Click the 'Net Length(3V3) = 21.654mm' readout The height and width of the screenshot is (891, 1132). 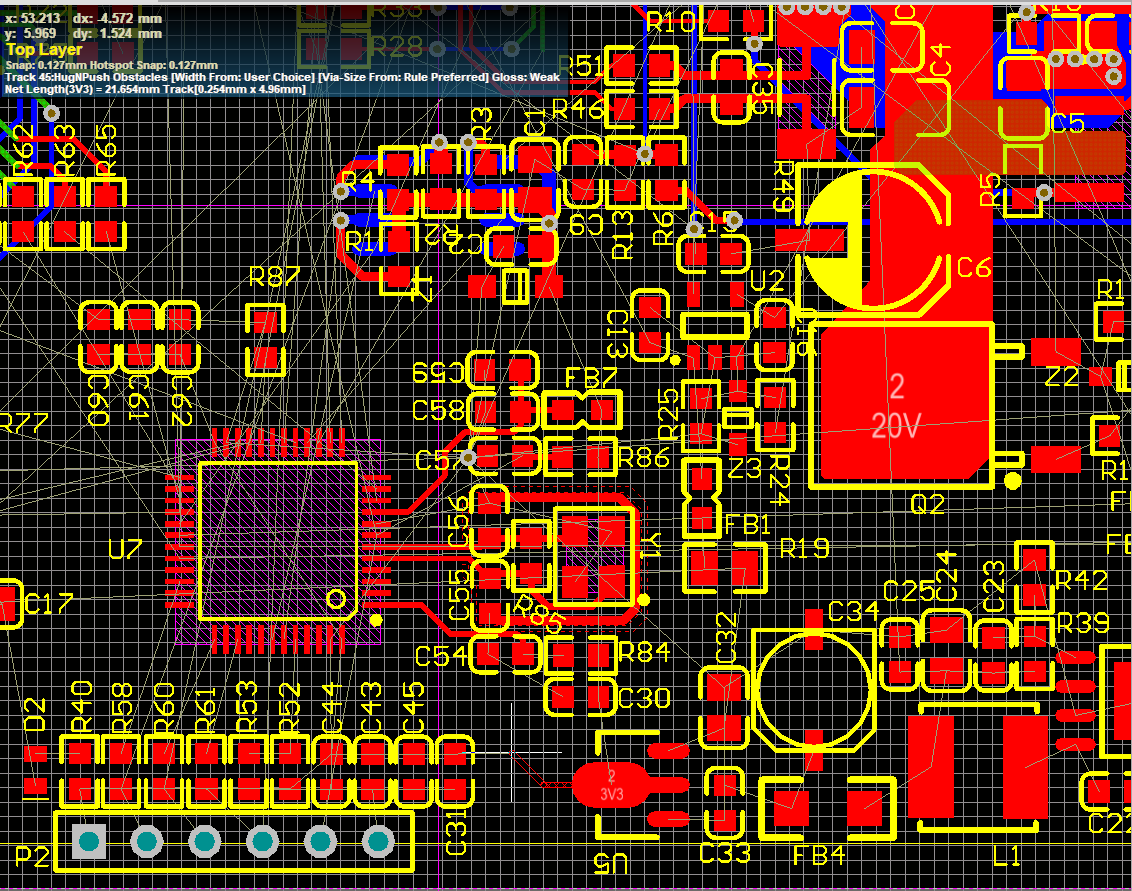coord(154,90)
